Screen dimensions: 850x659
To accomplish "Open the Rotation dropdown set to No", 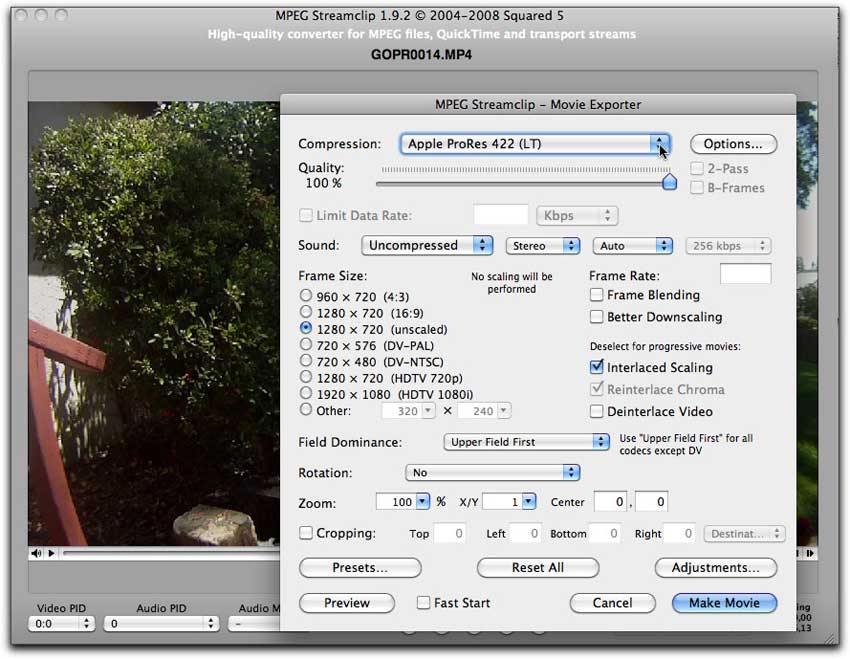I will tap(493, 473).
